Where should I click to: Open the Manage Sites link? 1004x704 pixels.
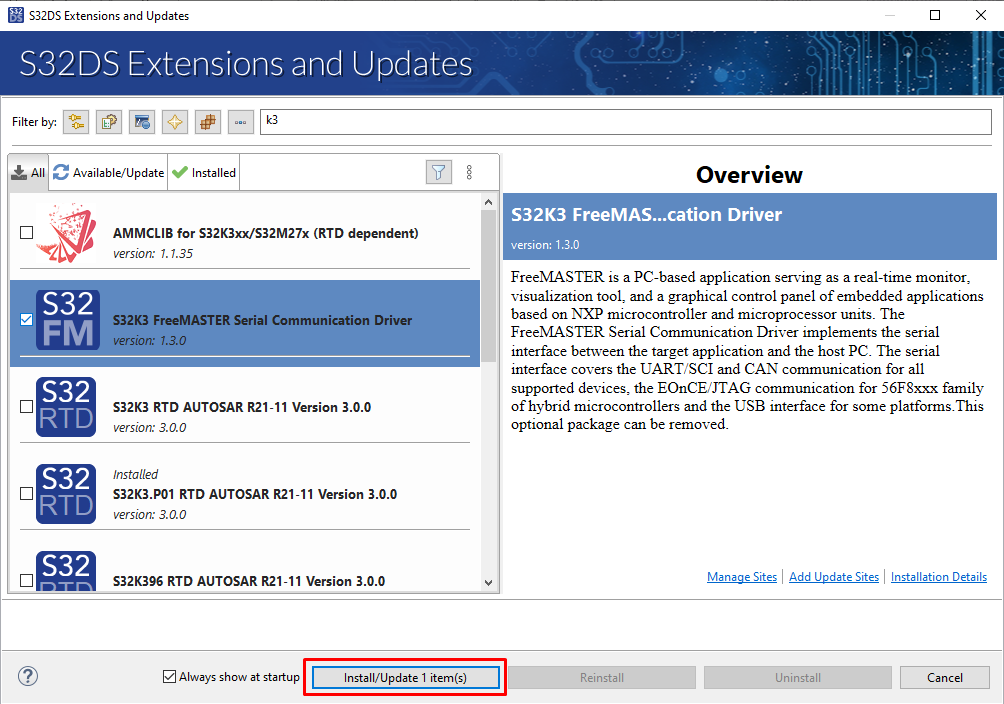741,577
